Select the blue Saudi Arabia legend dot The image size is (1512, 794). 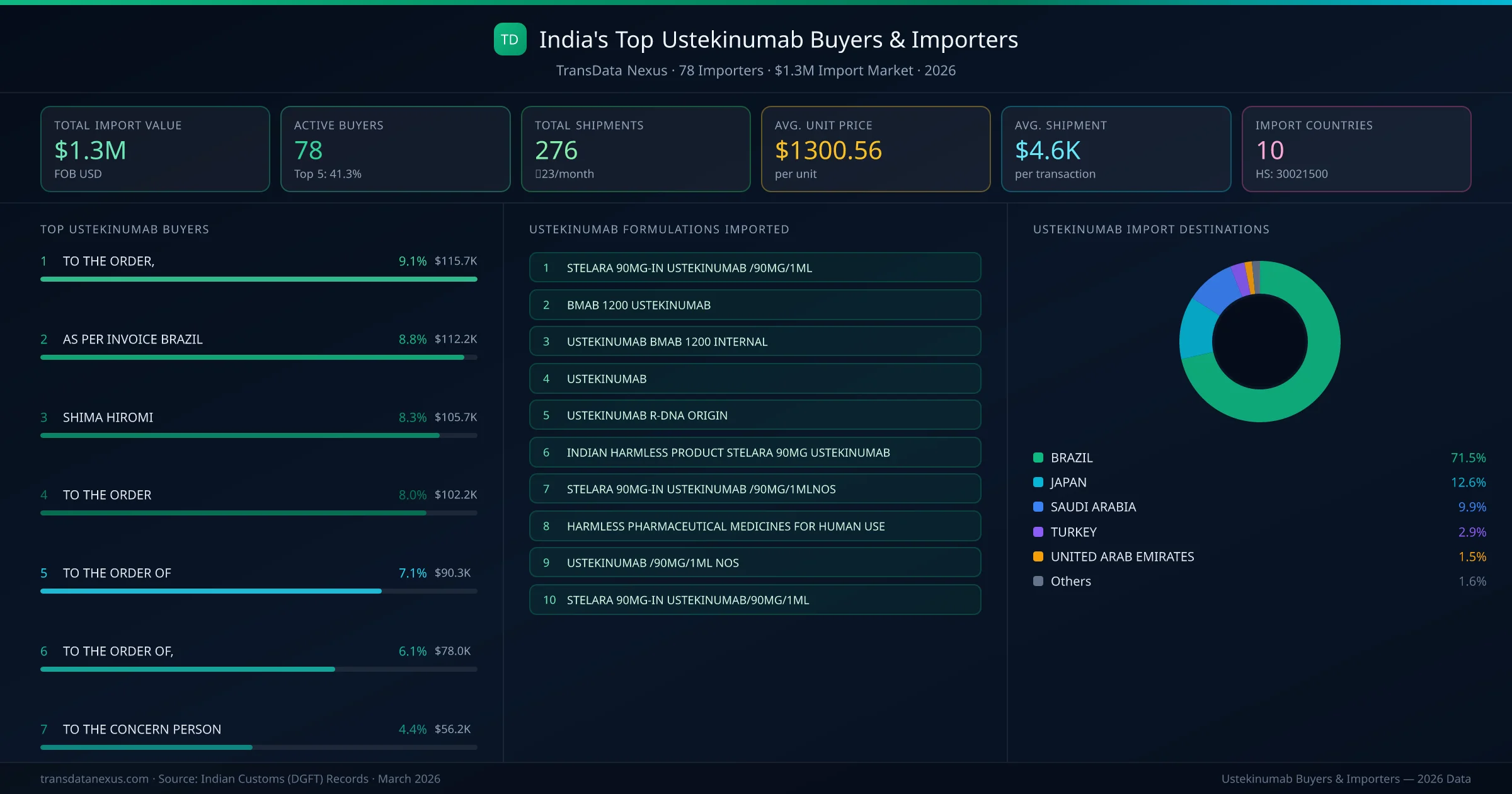pos(1038,507)
